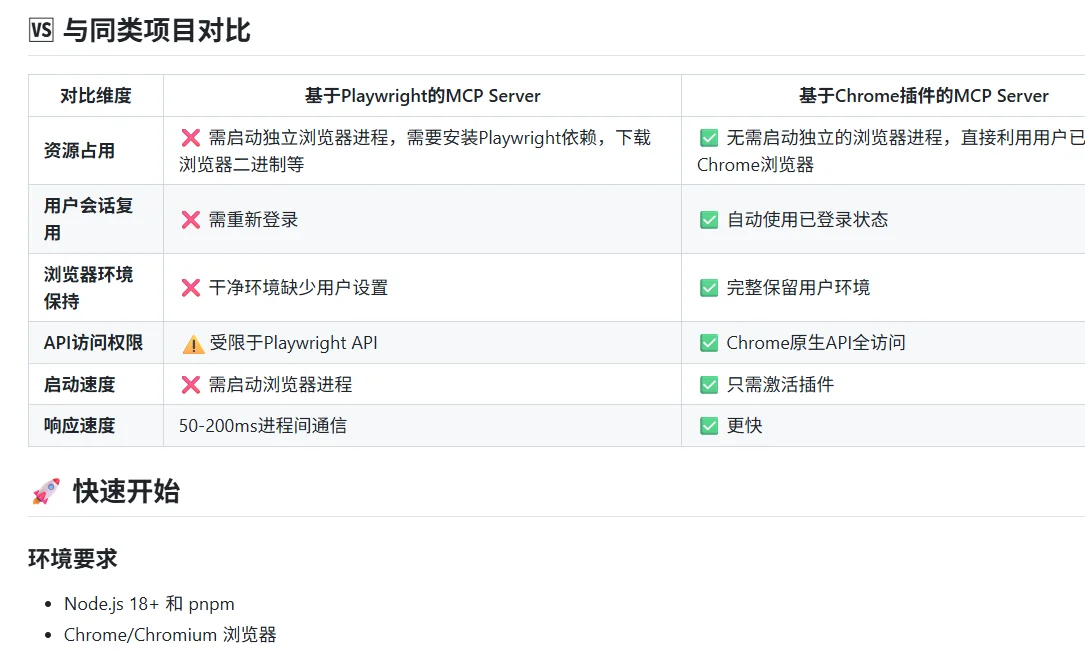
Task: Click the rocket icon next to 快速开始
Action: click(x=44, y=491)
